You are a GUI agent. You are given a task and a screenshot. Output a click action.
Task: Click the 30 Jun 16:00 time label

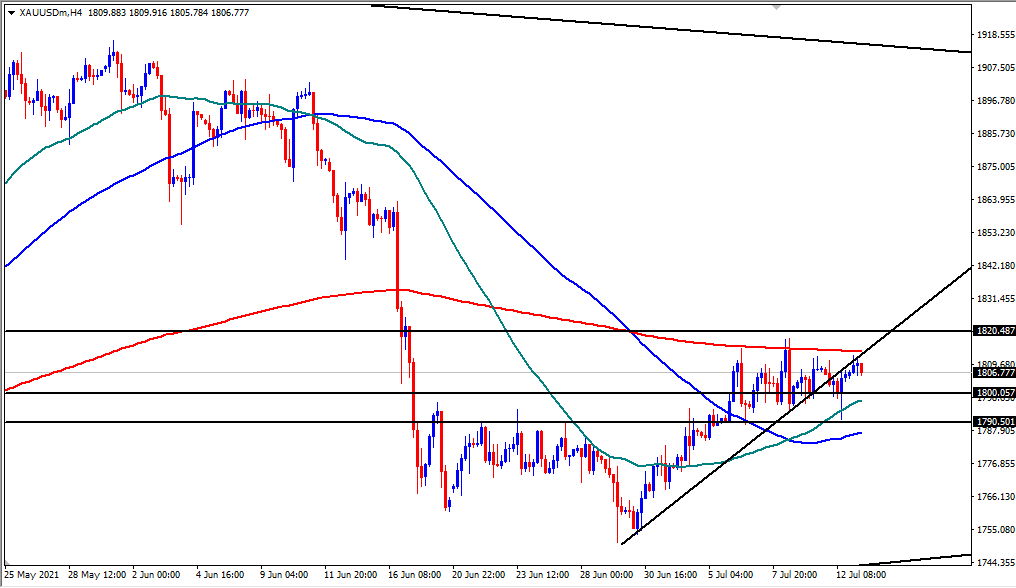[x=671, y=574]
